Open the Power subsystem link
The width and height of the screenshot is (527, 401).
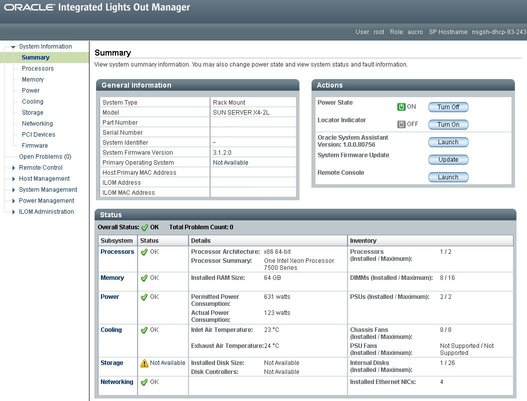[x=110, y=297]
